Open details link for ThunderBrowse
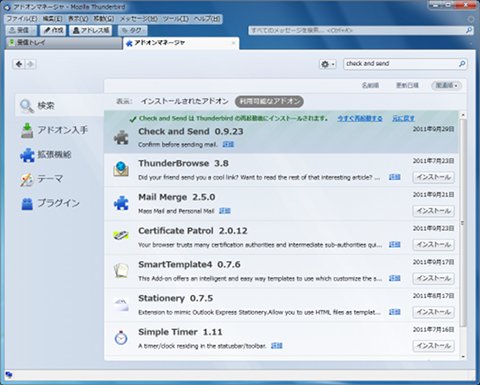 point(395,177)
